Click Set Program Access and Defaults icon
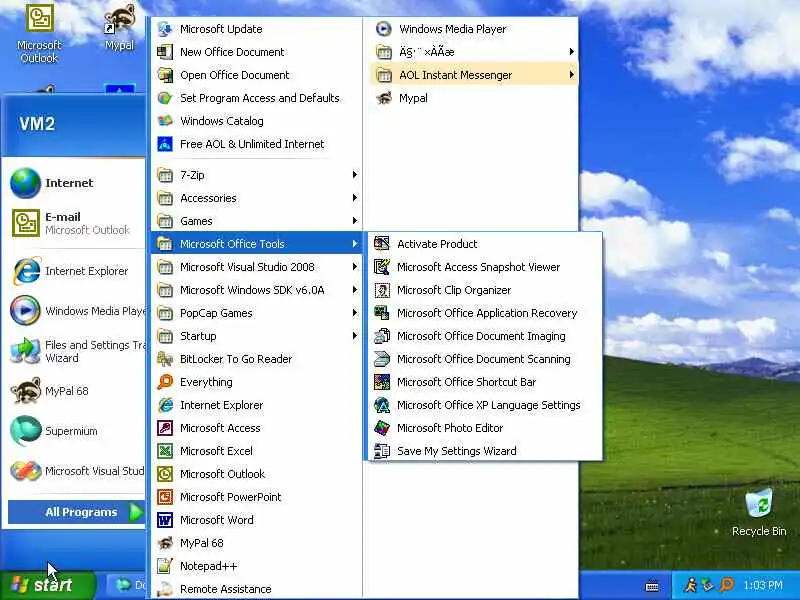This screenshot has height=600, width=800. click(165, 98)
